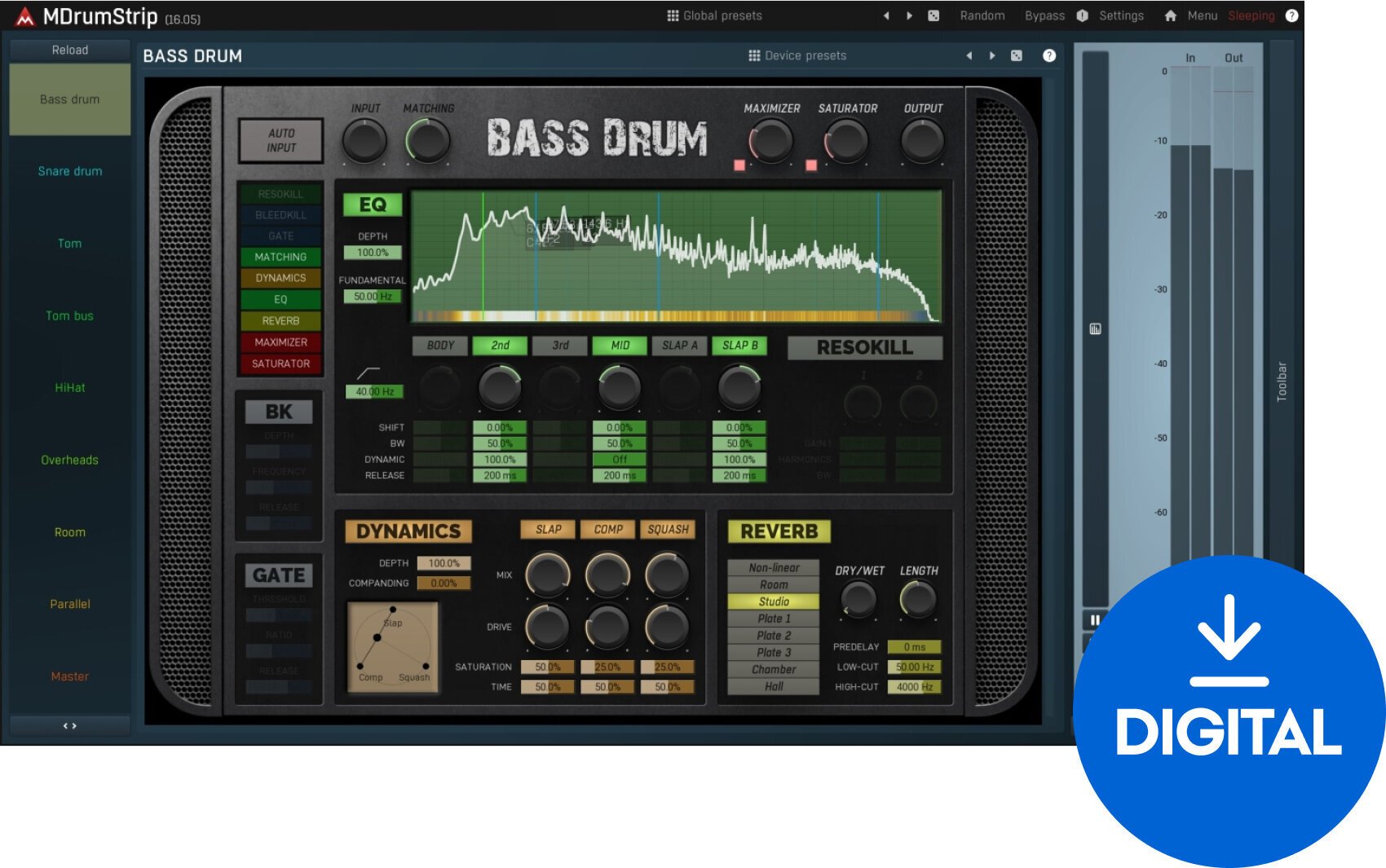Click the Reload button

(x=69, y=50)
